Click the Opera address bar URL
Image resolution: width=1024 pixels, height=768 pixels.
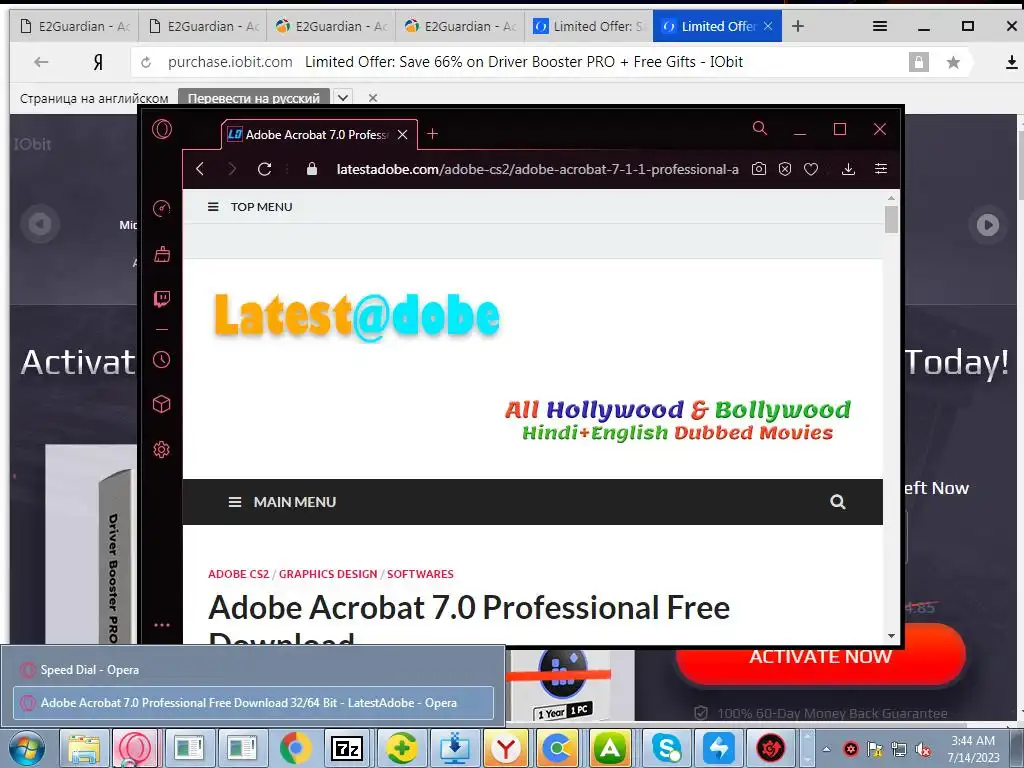(x=537, y=169)
